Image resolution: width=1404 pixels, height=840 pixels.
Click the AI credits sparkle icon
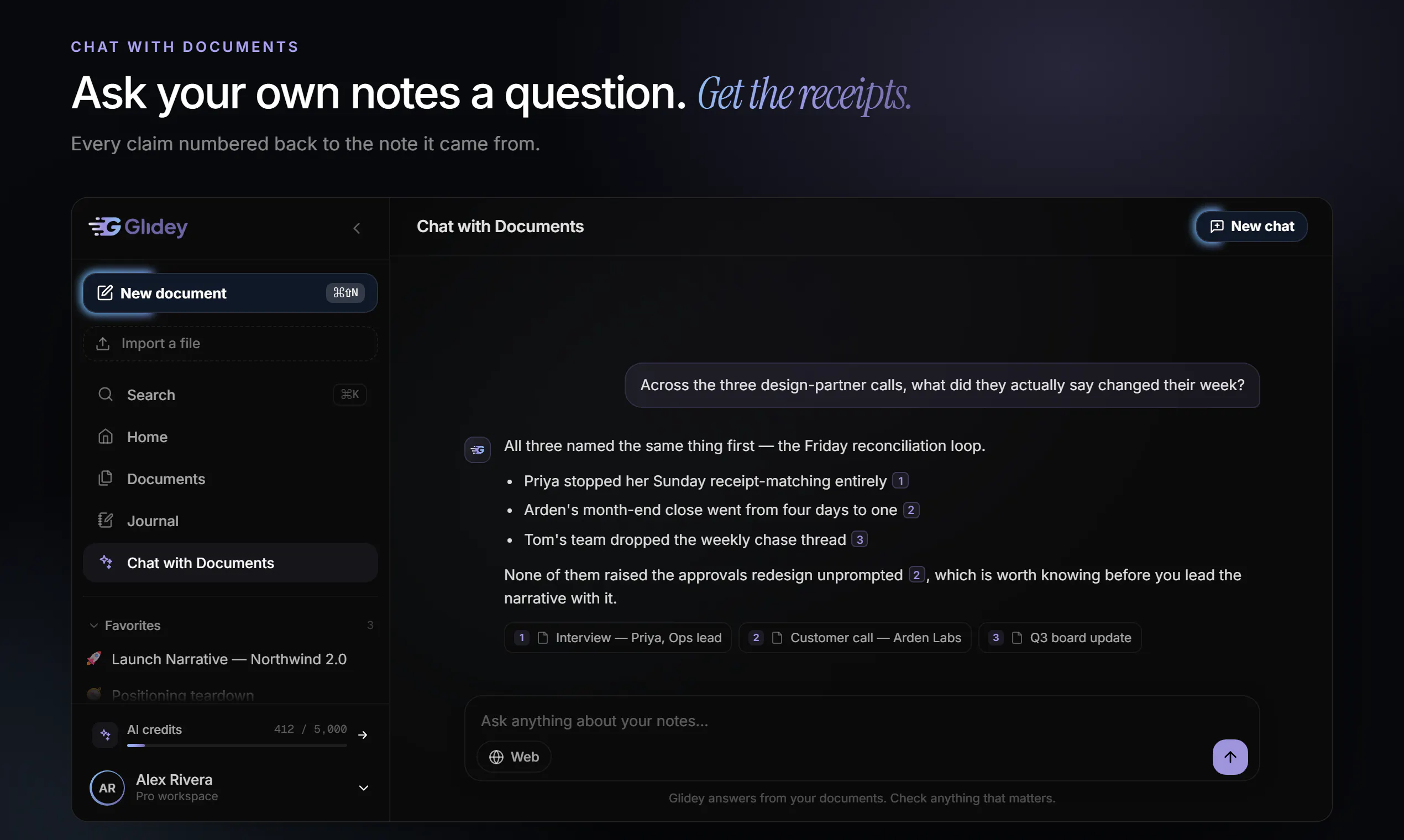tap(105, 734)
